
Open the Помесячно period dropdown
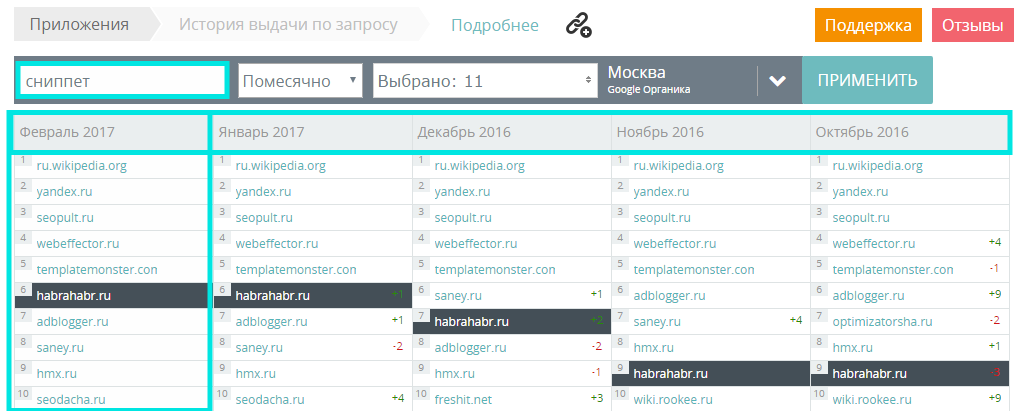pos(300,81)
